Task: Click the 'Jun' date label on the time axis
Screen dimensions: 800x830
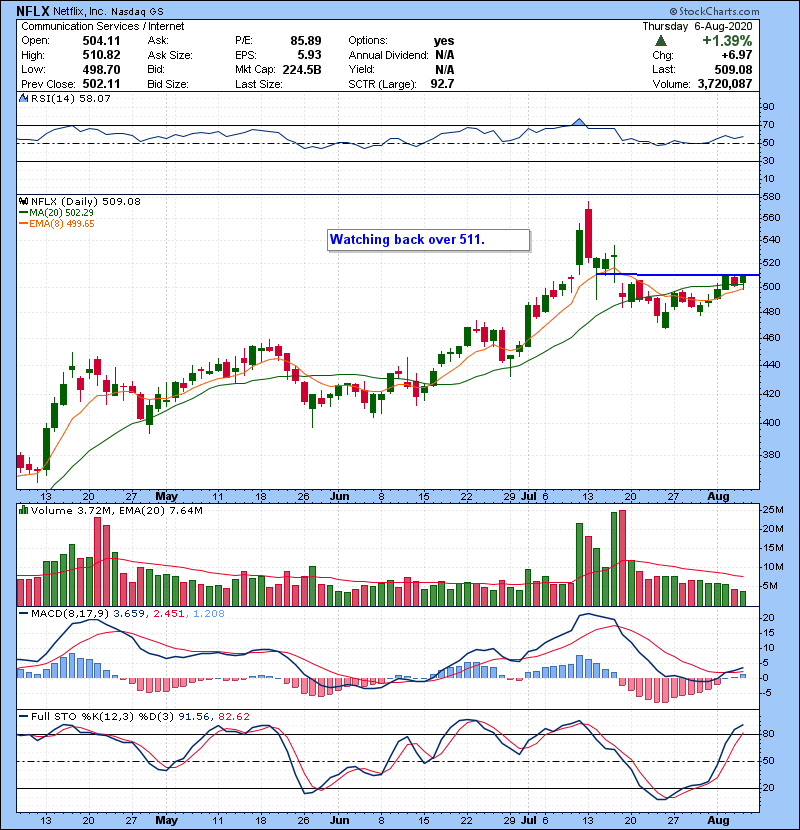Action: tap(340, 495)
